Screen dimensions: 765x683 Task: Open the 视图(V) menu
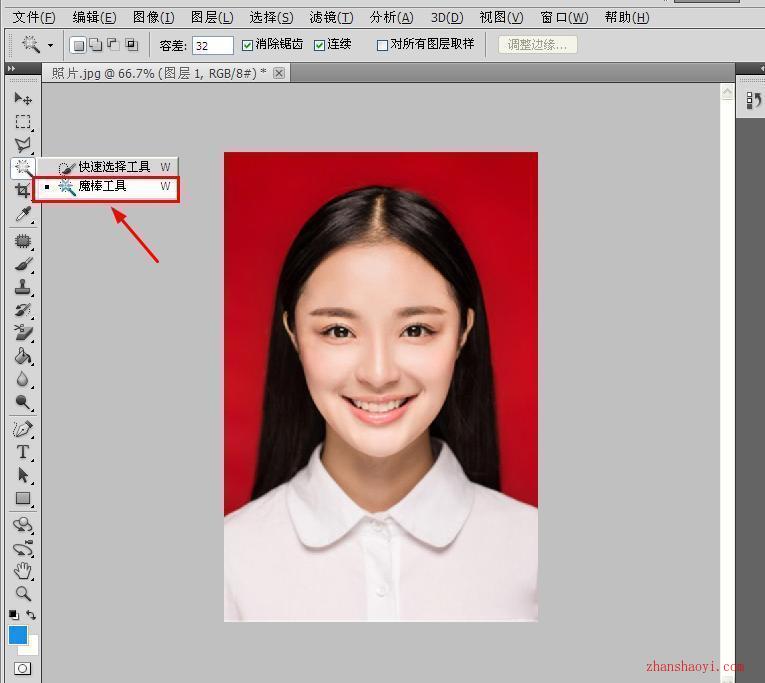point(501,18)
